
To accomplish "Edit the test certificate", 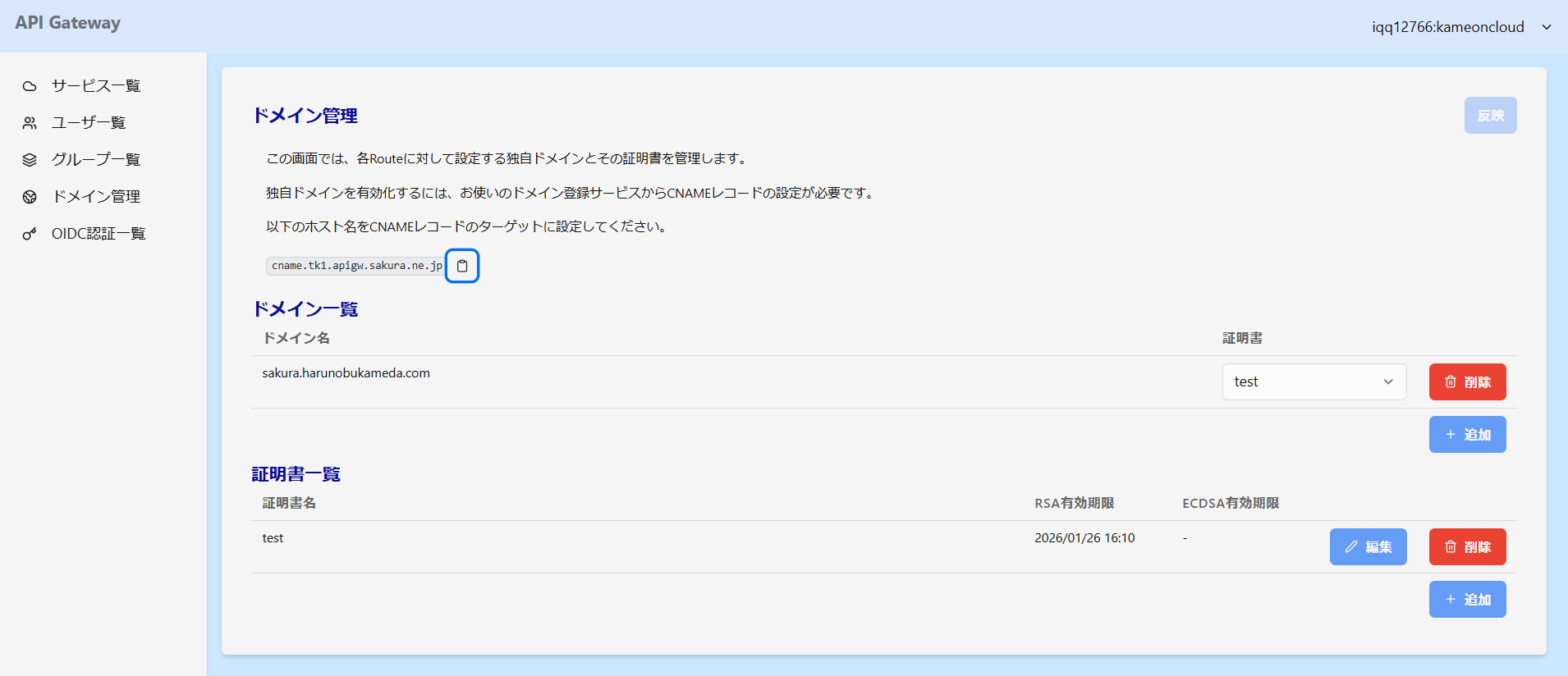I will (1368, 547).
